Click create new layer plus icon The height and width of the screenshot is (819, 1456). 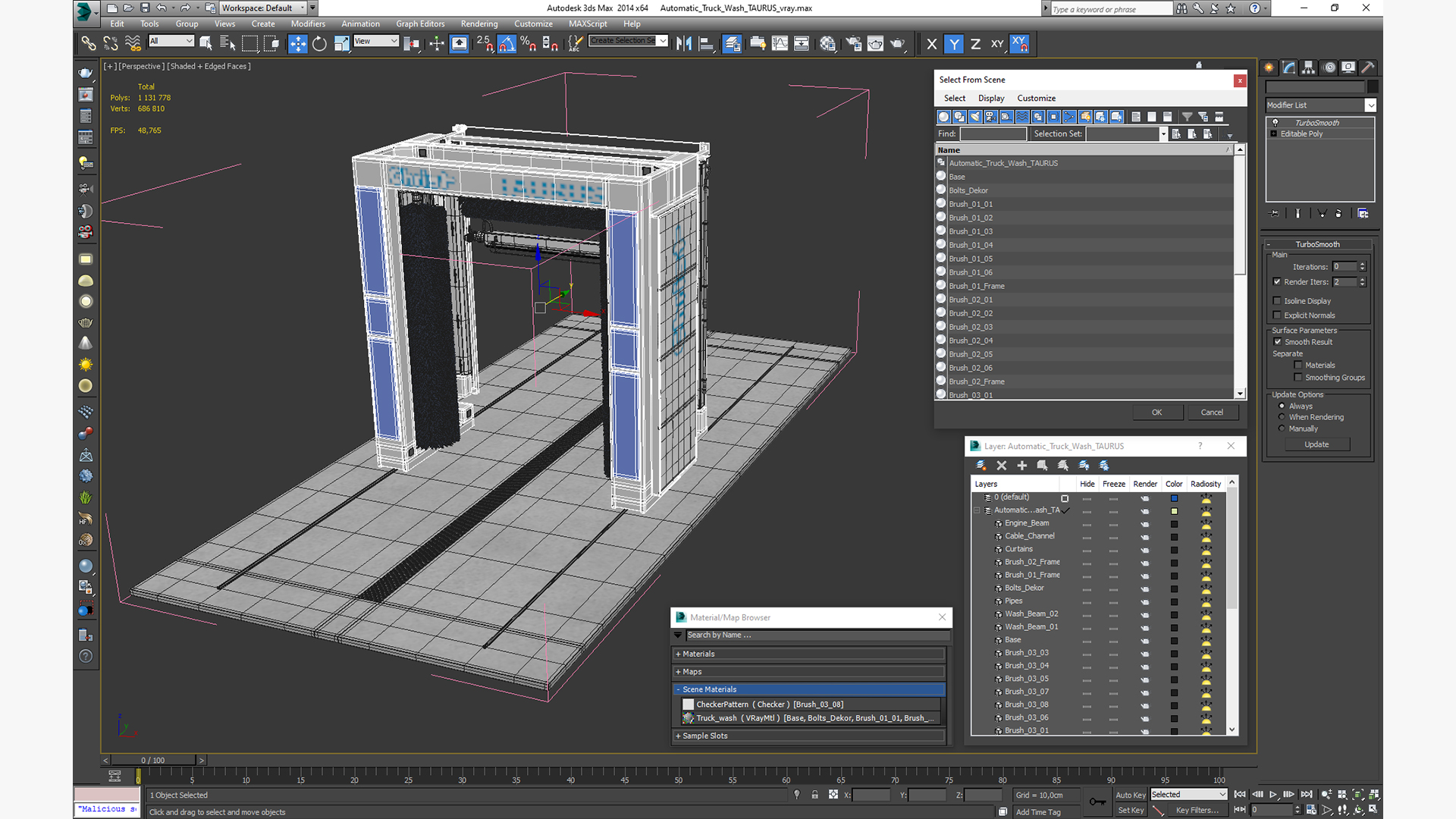1021,466
